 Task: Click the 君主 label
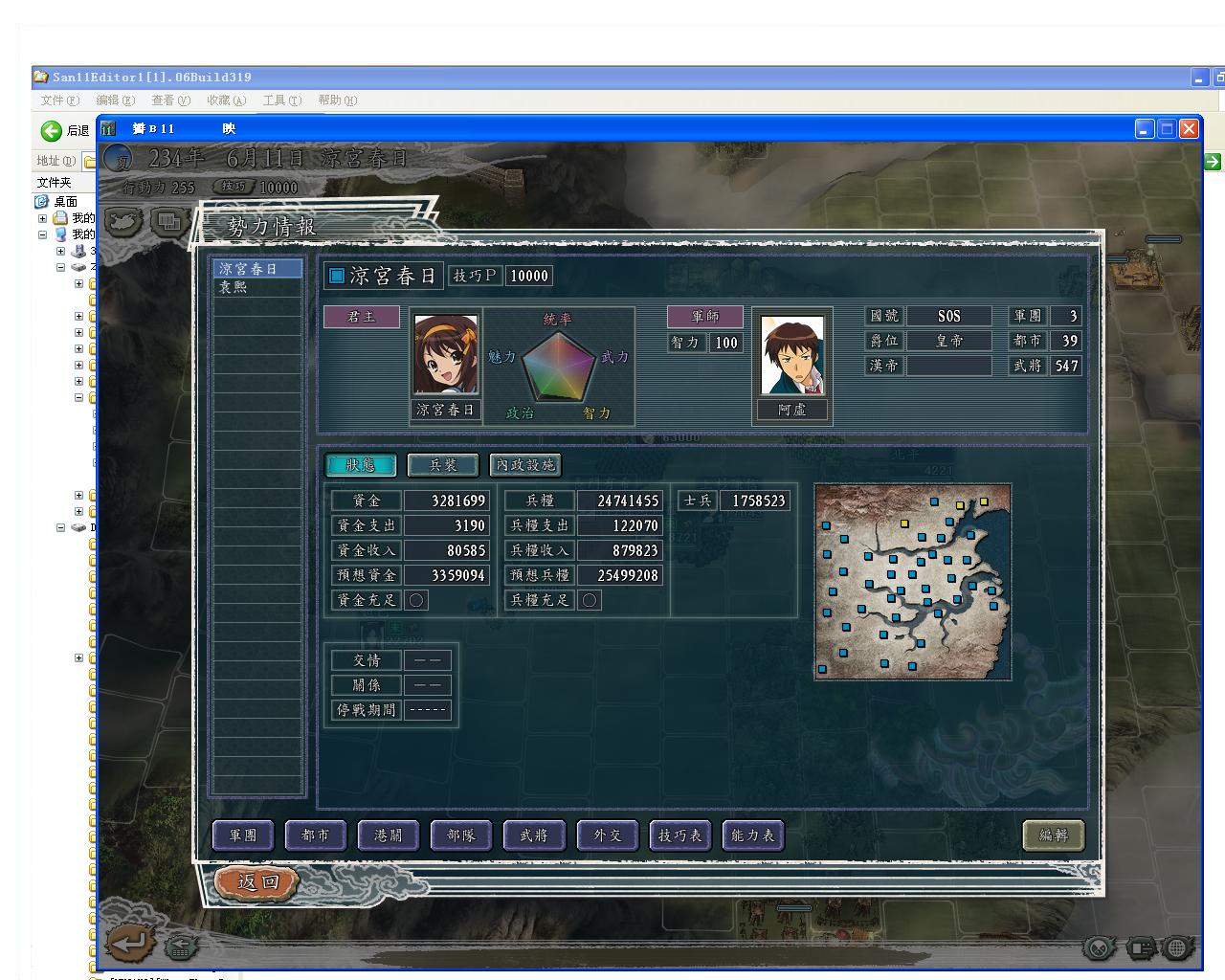click(361, 317)
